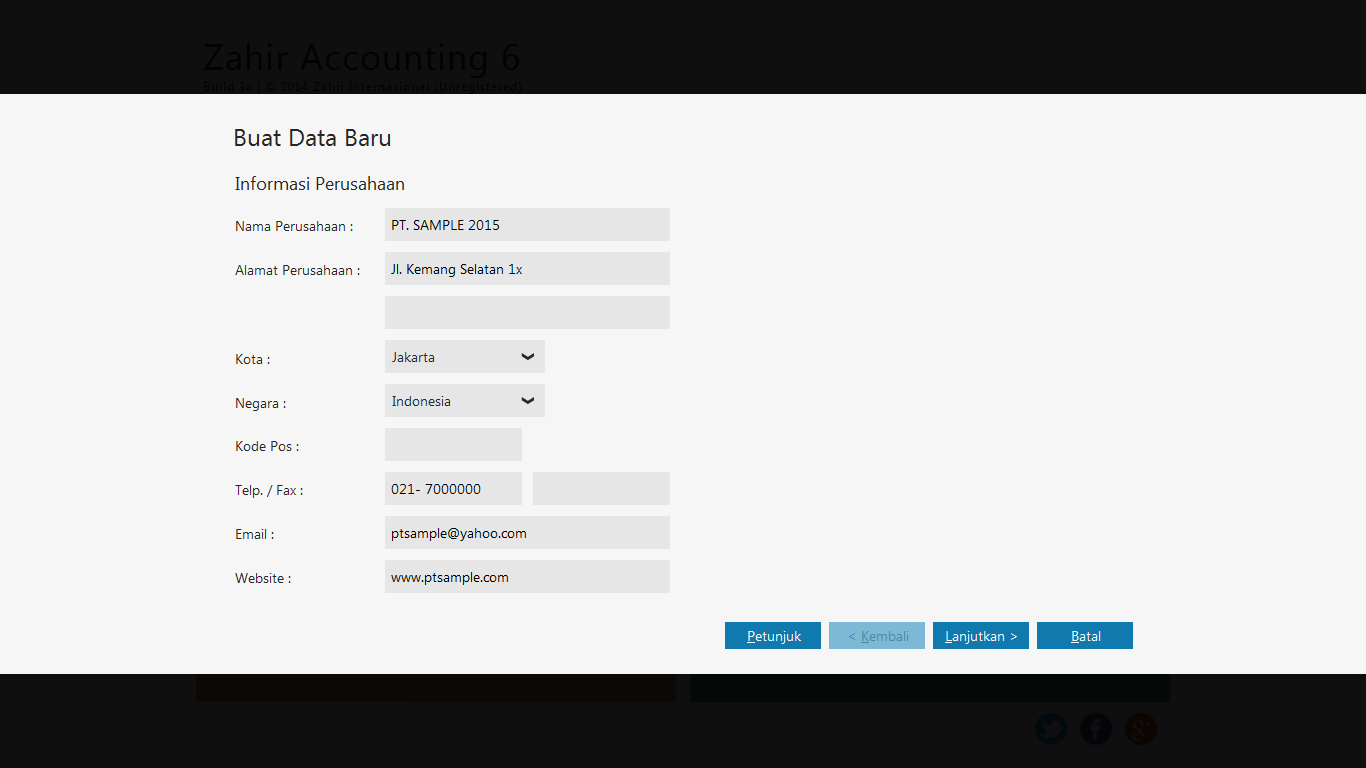This screenshot has width=1366, height=768.
Task: Click the Twitter icon in the background window
Action: coord(1051,728)
